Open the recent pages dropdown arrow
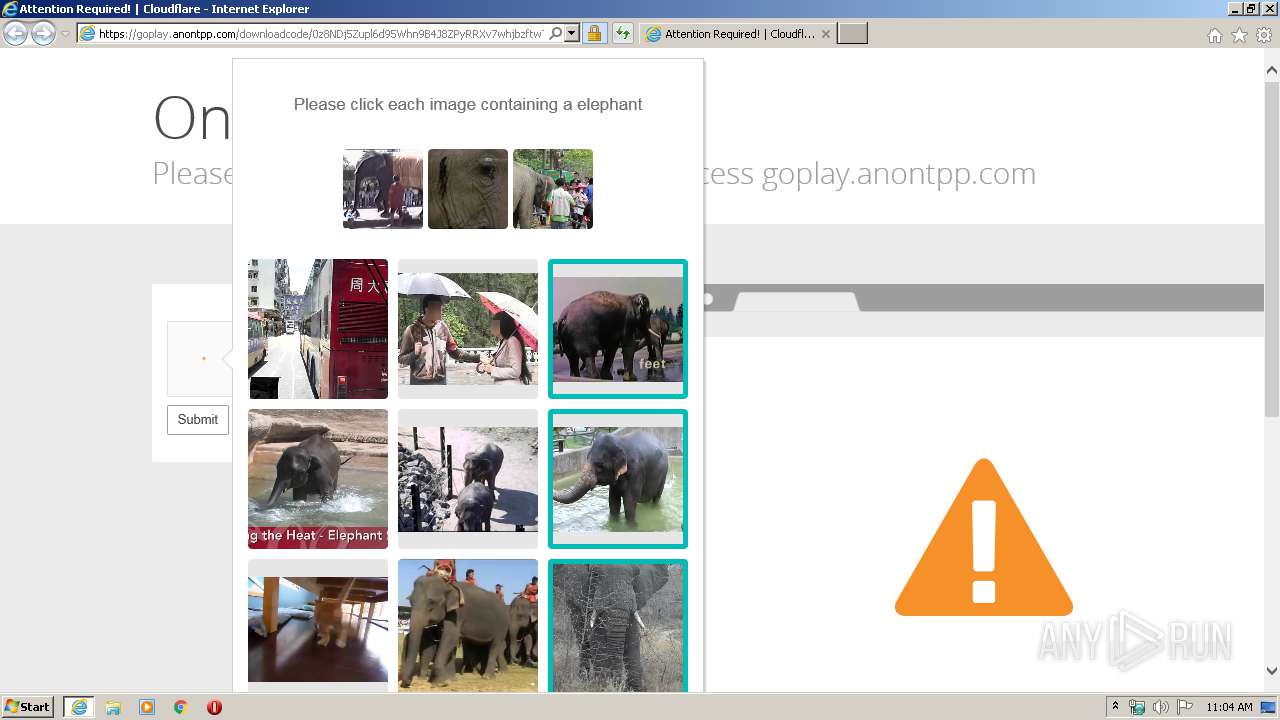1280x720 pixels. point(66,34)
